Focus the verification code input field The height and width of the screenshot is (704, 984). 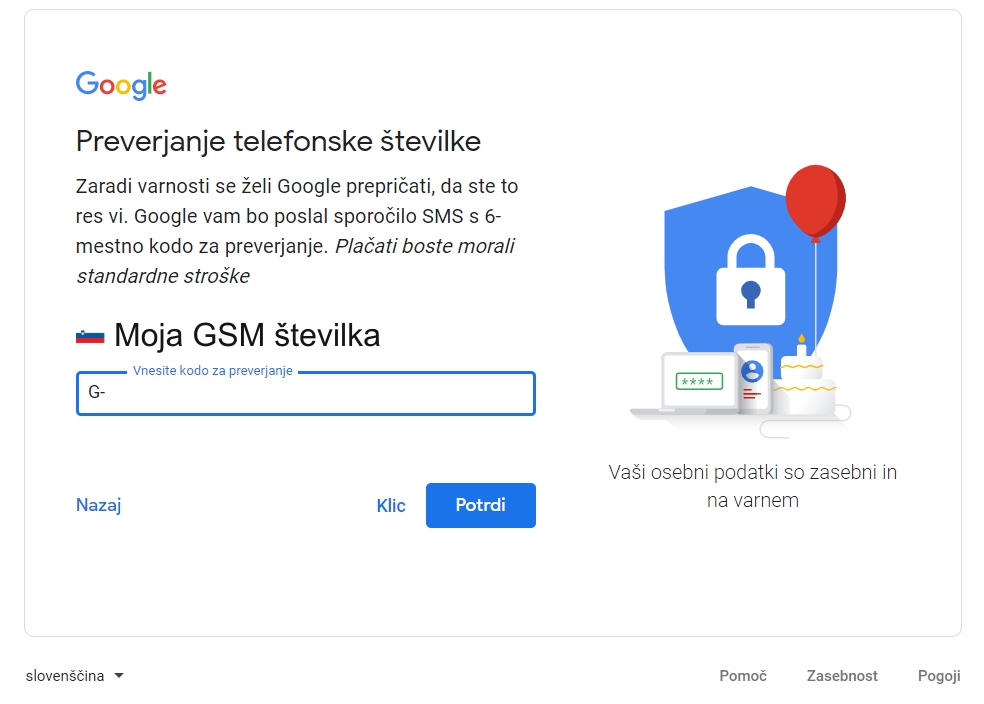306,393
